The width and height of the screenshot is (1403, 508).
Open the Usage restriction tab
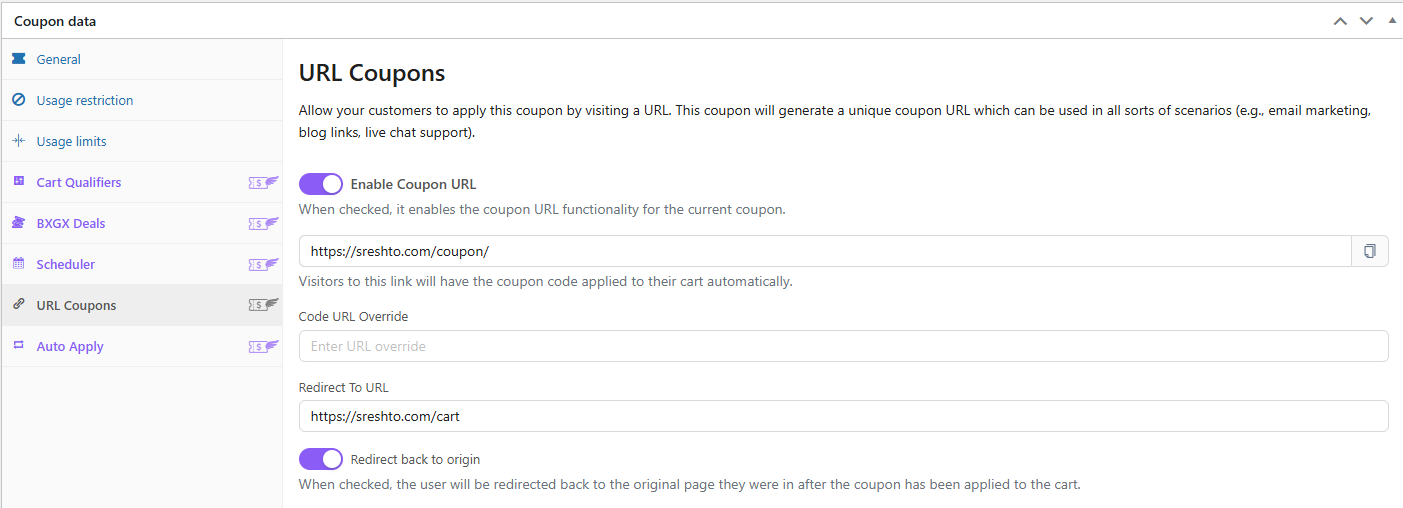pos(85,100)
